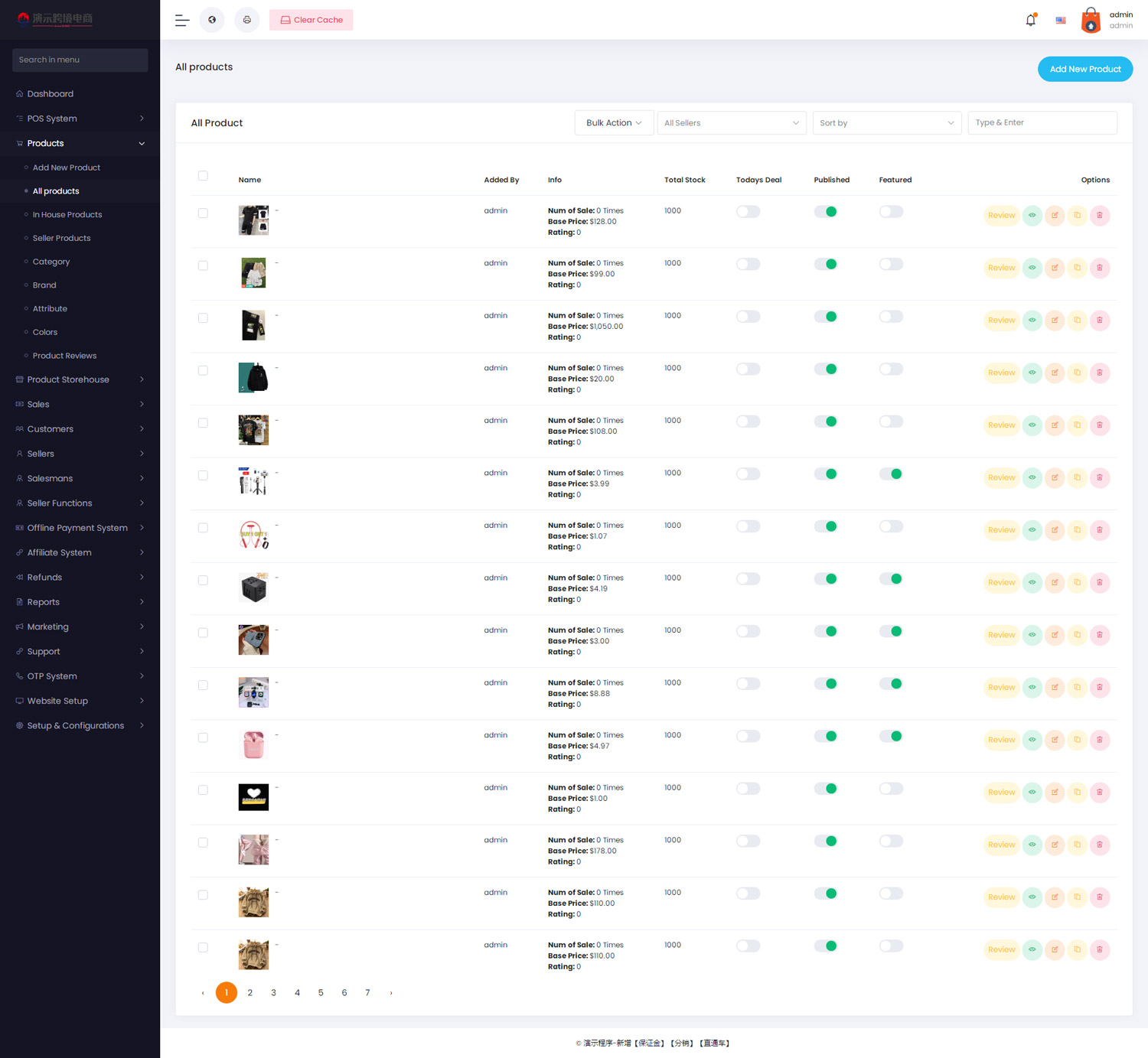
Task: Click the trash delete icon for the $20.00 product
Action: click(x=1100, y=373)
